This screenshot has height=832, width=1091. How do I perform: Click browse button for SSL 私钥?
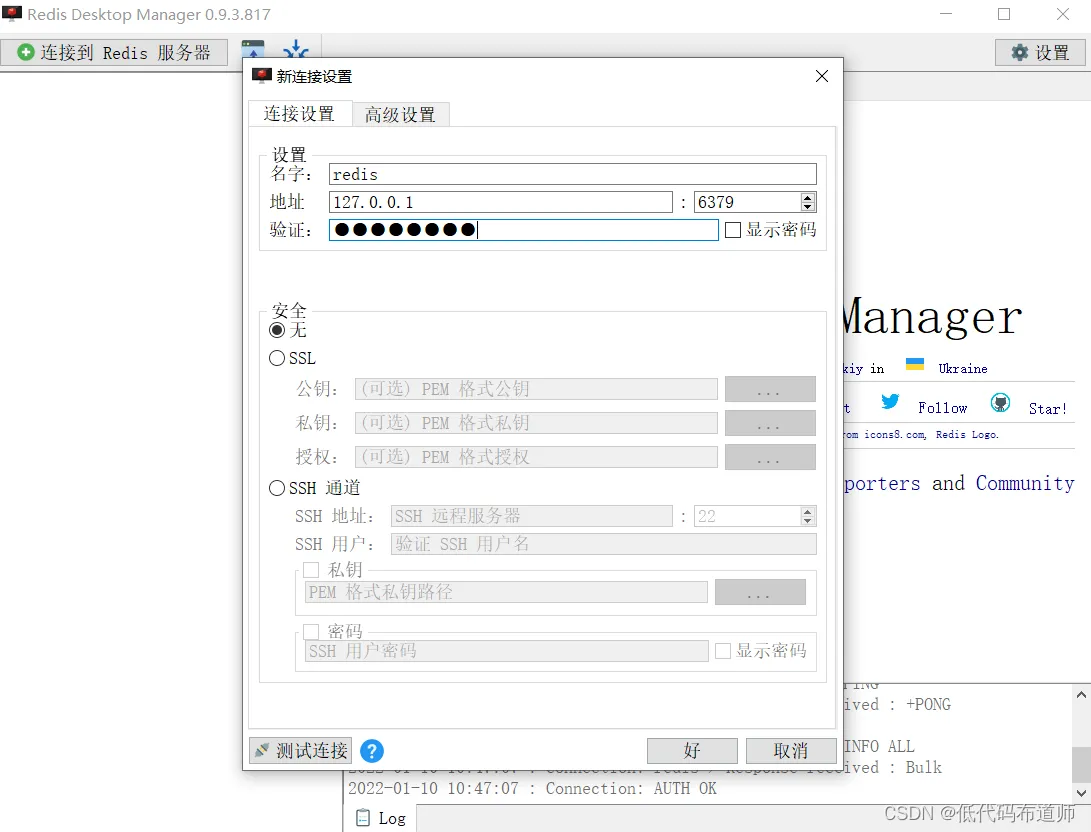pyautogui.click(x=770, y=423)
